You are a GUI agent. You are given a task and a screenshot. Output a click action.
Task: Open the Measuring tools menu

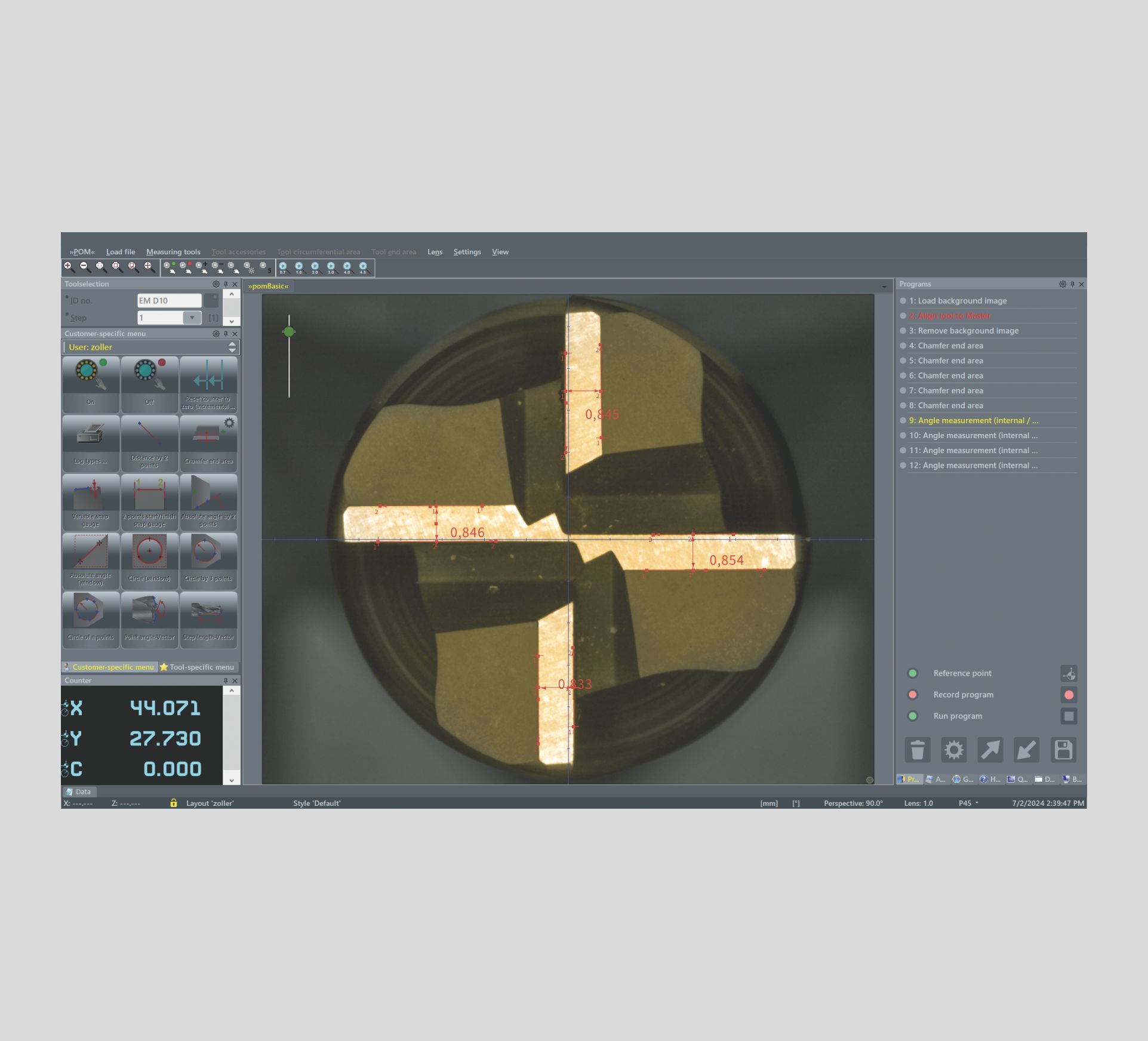(173, 252)
